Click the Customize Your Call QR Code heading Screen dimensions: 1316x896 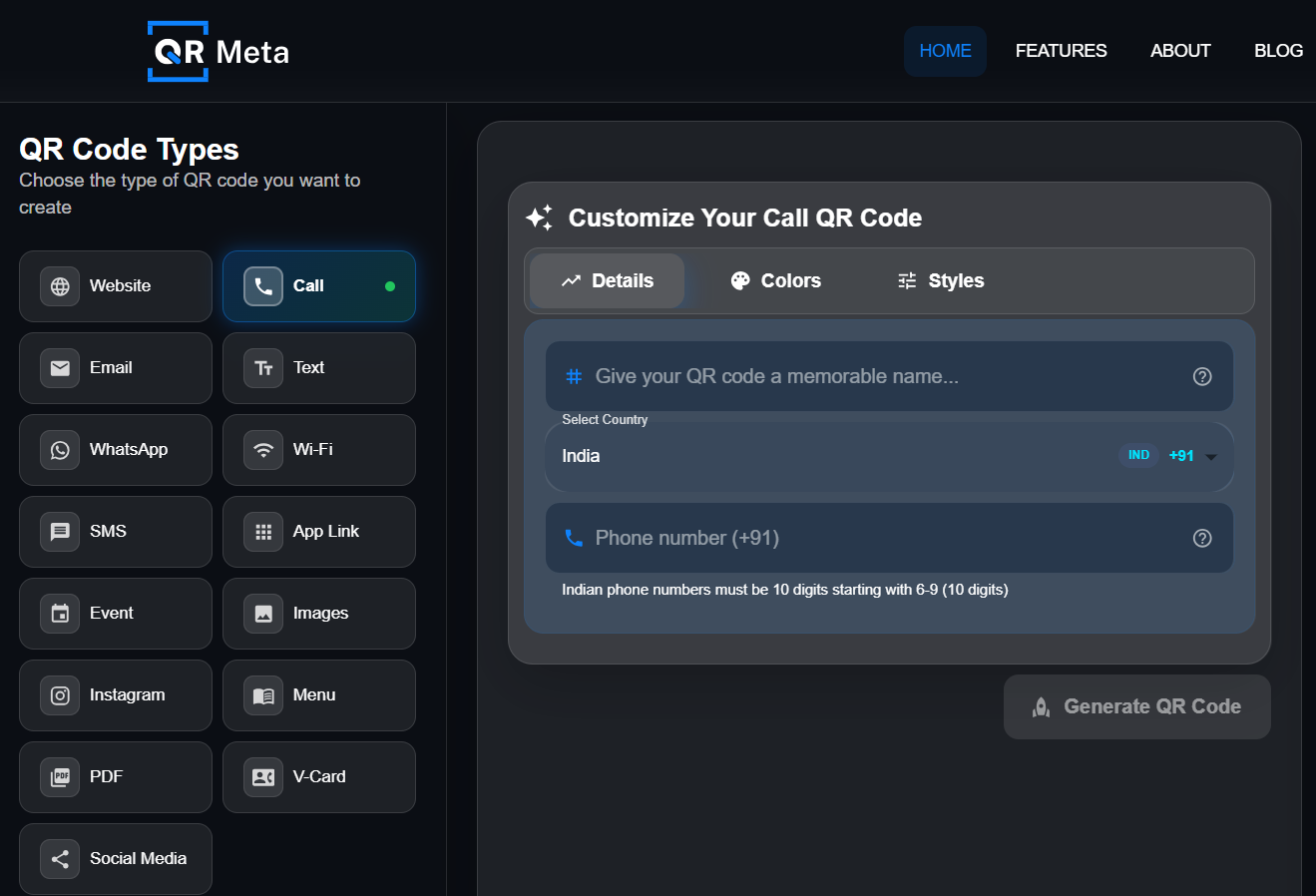(x=745, y=218)
